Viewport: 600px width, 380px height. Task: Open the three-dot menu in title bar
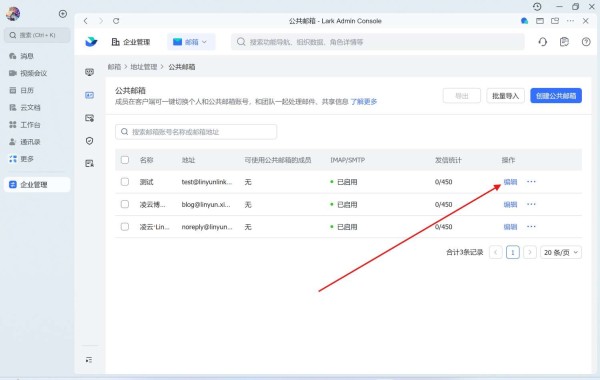pyautogui.click(x=570, y=21)
